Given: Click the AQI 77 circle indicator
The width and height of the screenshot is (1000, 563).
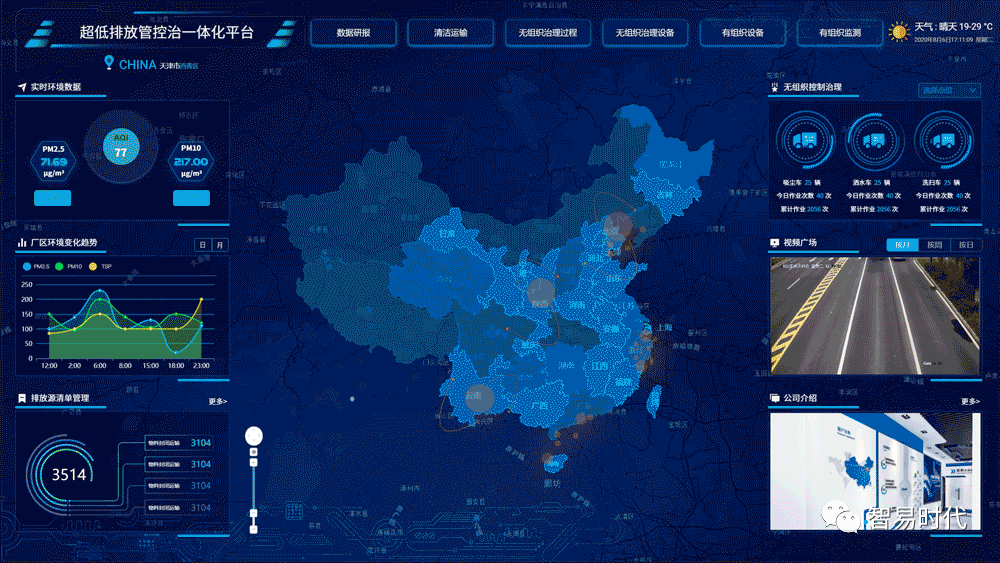Looking at the screenshot, I should (121, 146).
